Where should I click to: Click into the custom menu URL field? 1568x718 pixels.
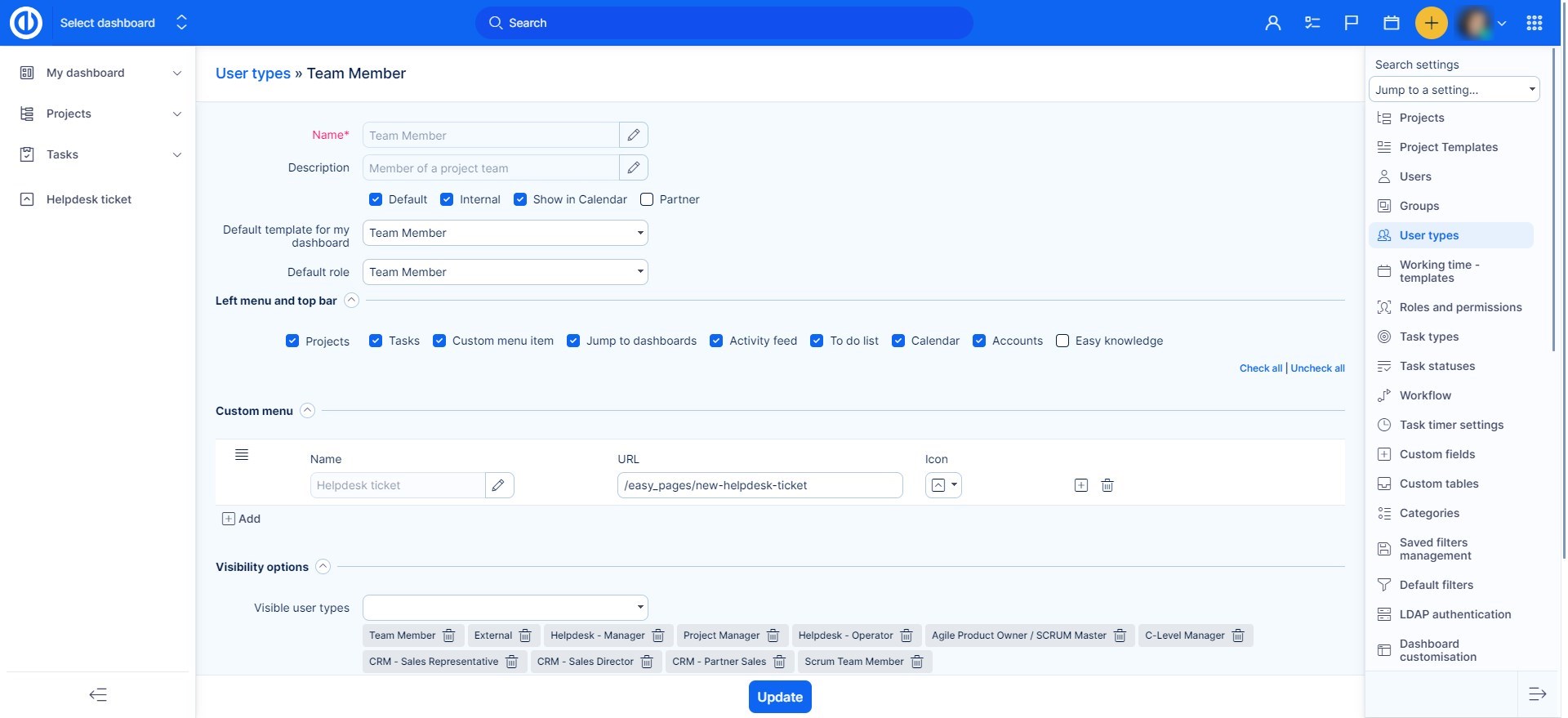[759, 485]
